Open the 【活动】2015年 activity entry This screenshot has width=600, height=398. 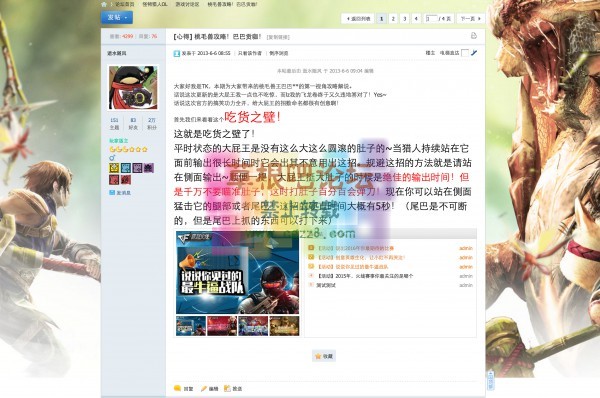pos(365,276)
